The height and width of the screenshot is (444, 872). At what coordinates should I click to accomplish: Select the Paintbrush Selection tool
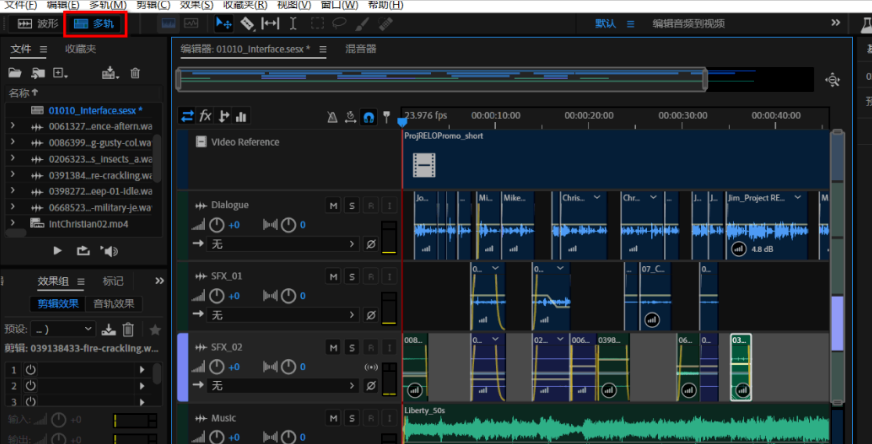click(362, 23)
